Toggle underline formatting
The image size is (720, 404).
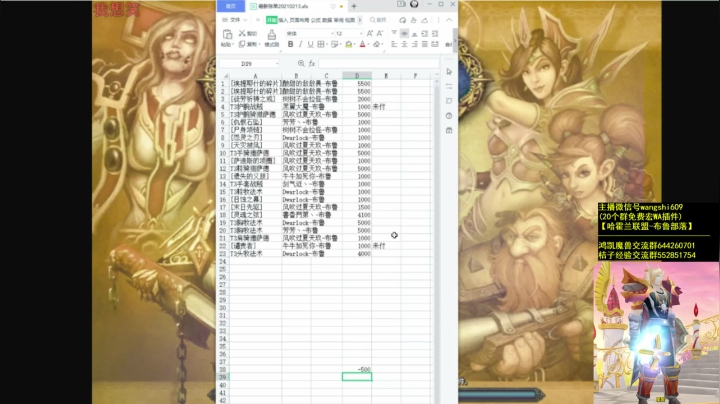[310, 44]
